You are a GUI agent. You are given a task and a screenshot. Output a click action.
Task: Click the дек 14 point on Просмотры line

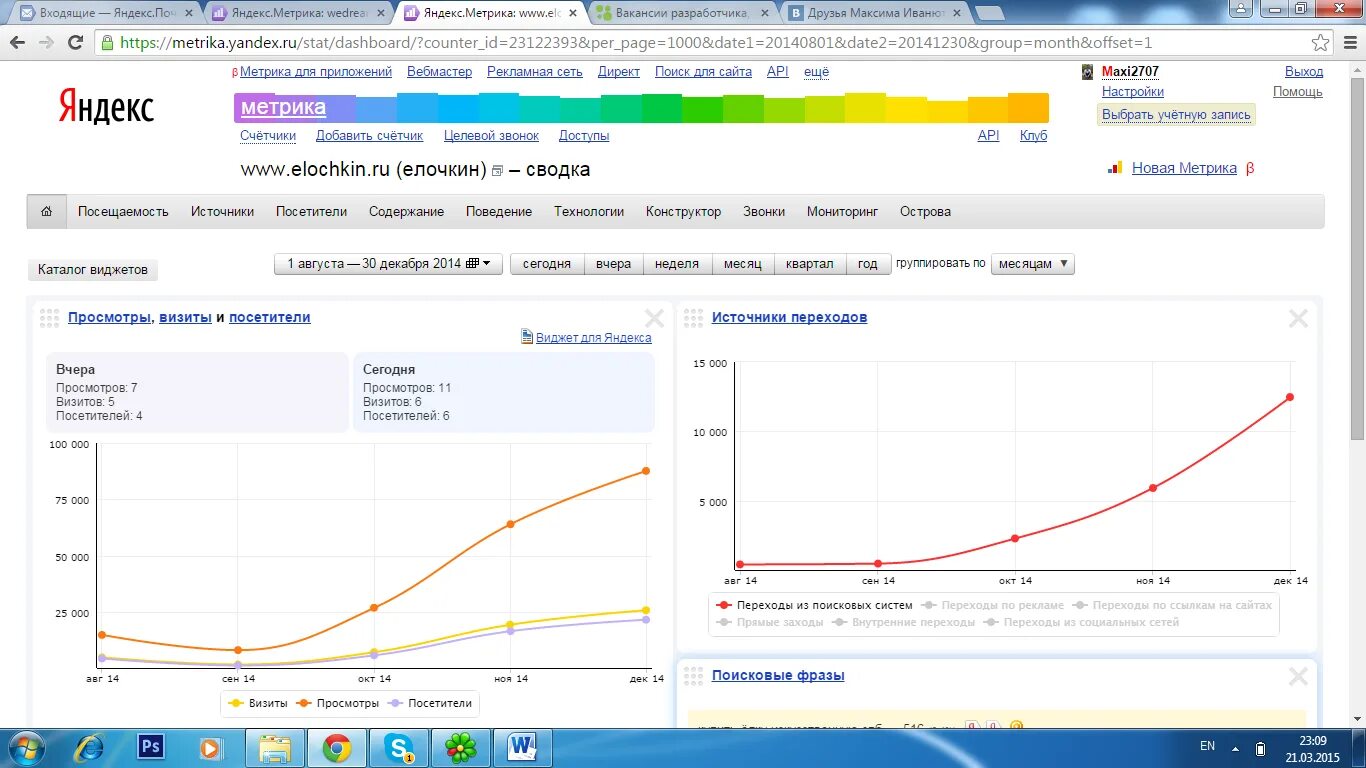tap(646, 471)
